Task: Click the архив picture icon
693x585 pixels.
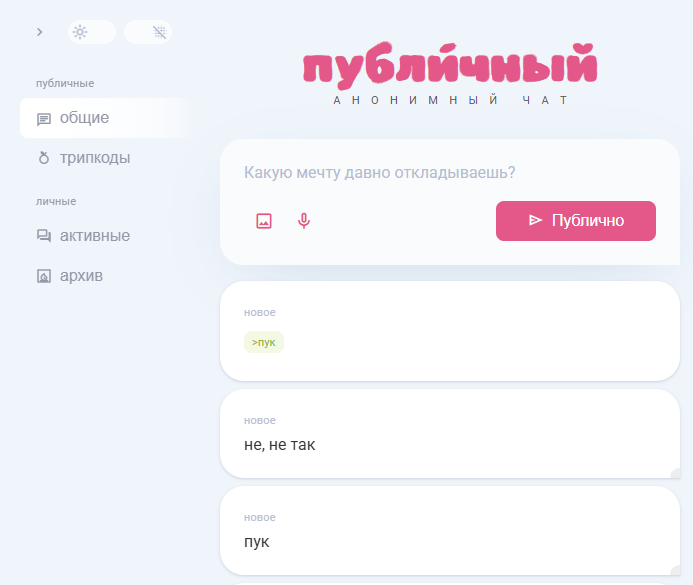Action: [x=43, y=276]
